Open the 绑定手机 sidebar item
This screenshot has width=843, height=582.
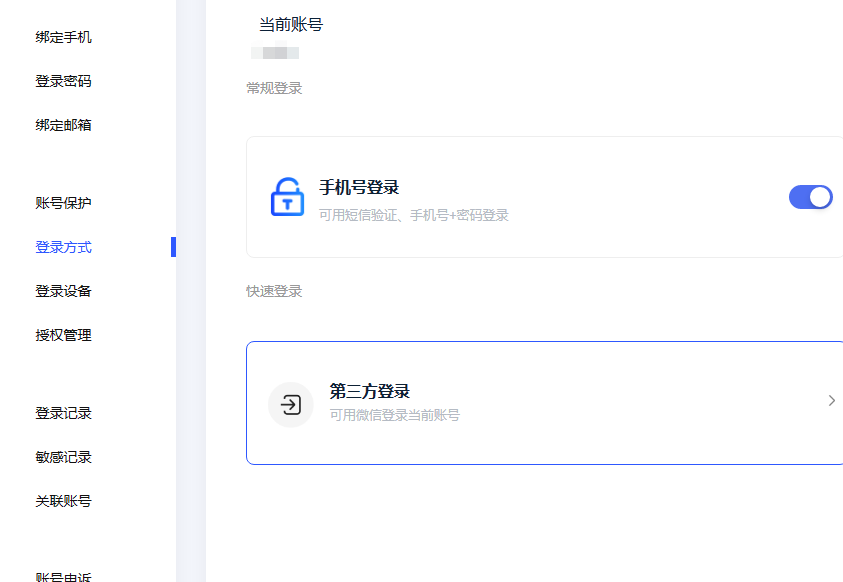click(x=63, y=37)
